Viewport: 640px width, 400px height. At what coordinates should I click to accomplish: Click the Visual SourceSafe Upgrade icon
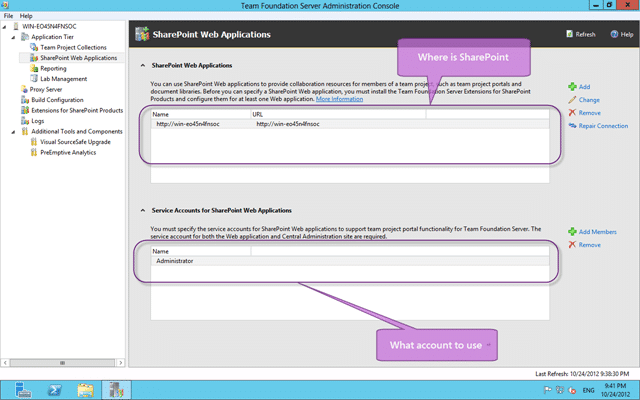[x=34, y=142]
